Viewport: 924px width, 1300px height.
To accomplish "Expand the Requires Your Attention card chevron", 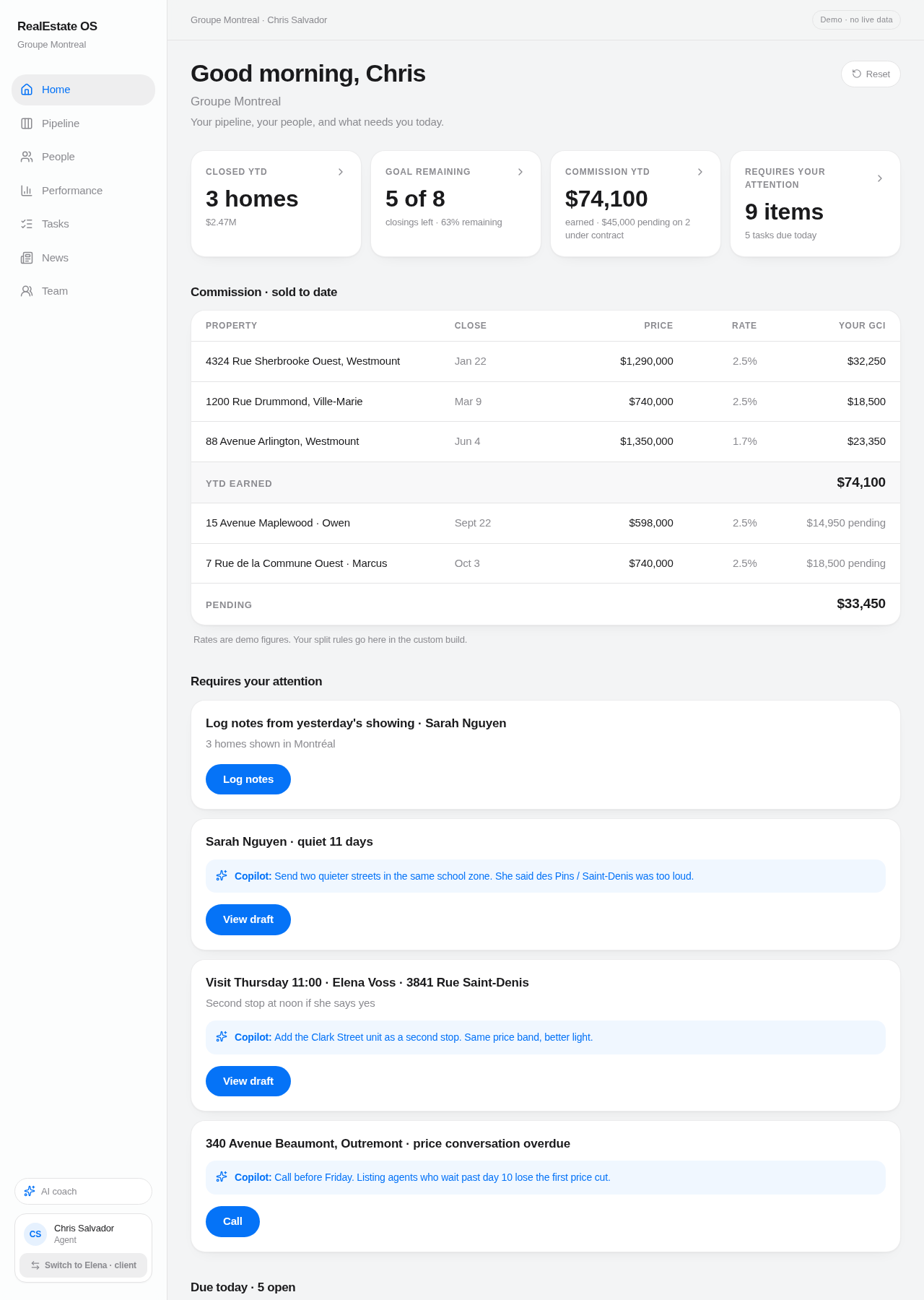I will click(x=880, y=178).
